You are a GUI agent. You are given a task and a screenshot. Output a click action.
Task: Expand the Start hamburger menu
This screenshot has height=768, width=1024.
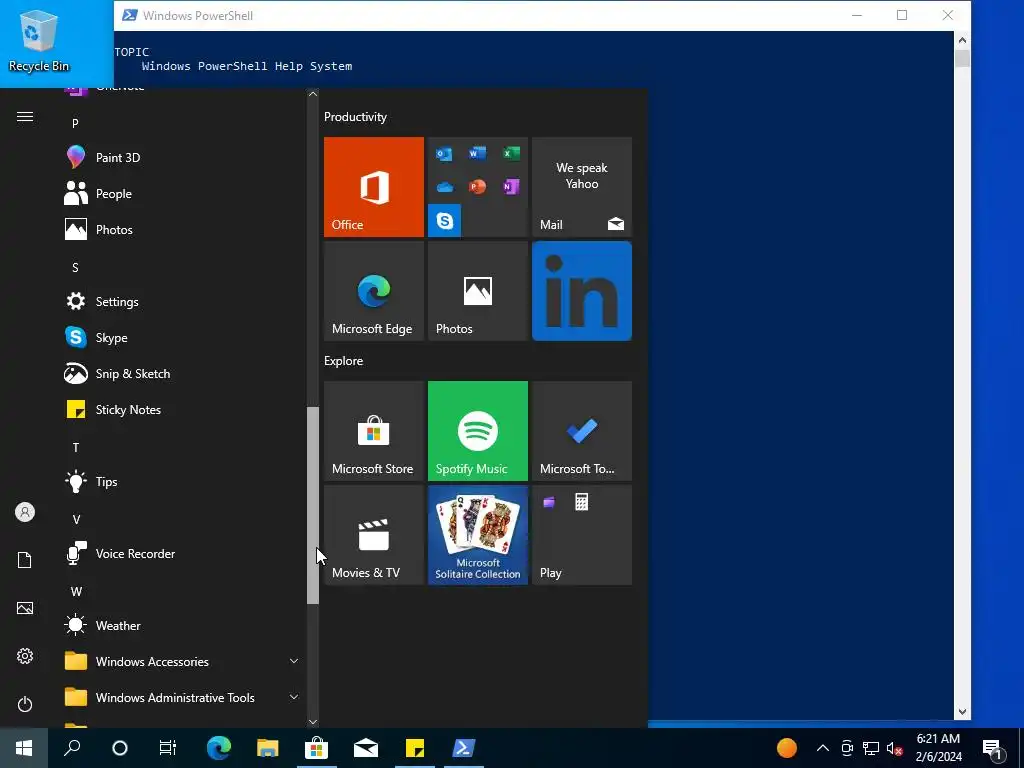pos(25,116)
